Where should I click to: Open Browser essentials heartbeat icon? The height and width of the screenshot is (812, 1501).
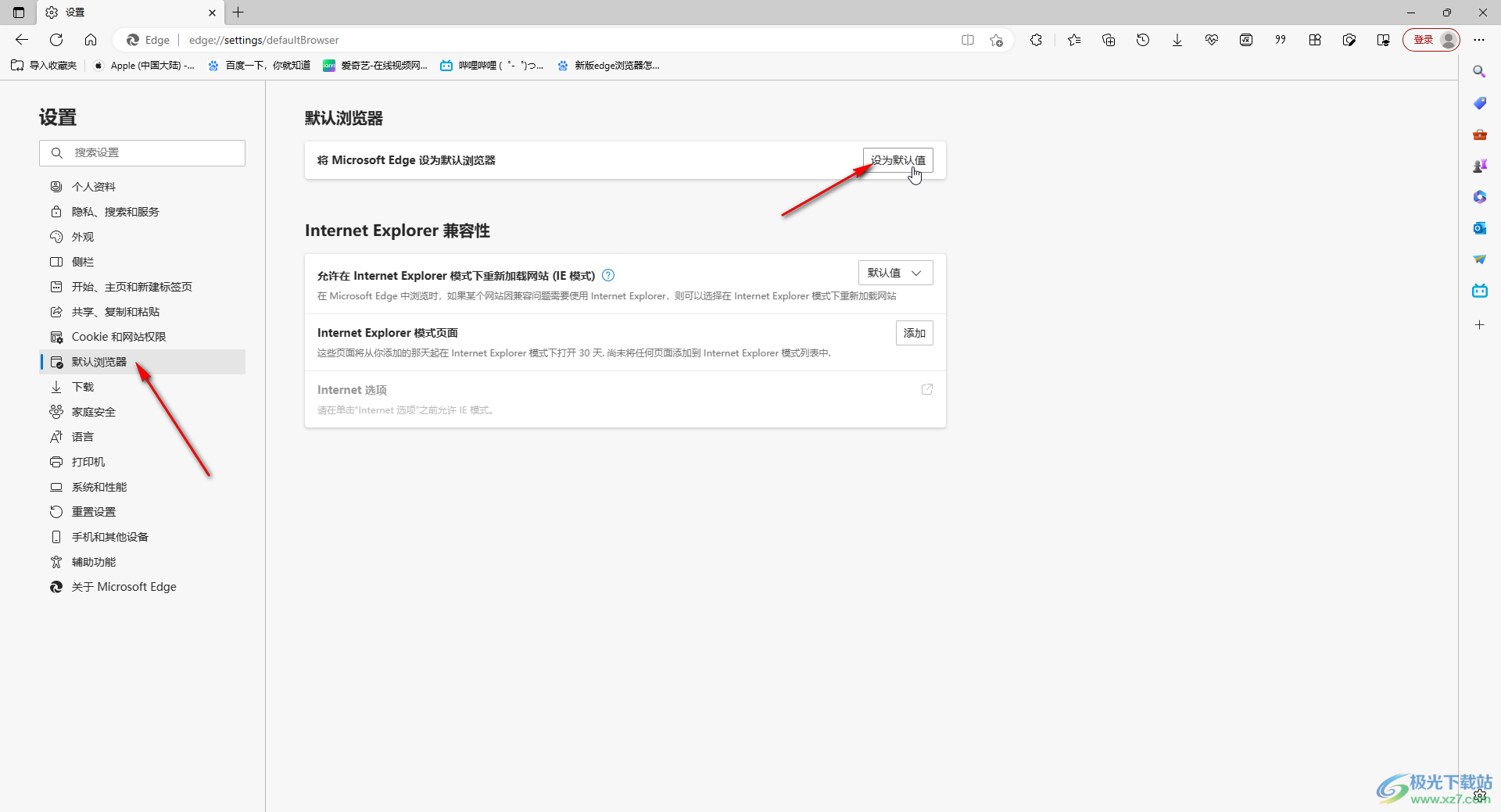pyautogui.click(x=1212, y=40)
